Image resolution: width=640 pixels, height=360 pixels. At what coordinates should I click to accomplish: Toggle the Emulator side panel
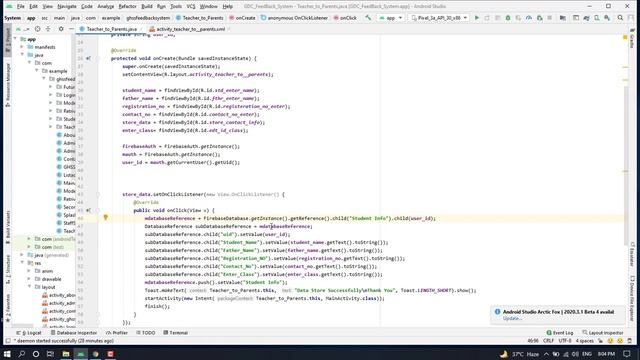pyautogui.click(x=632, y=254)
